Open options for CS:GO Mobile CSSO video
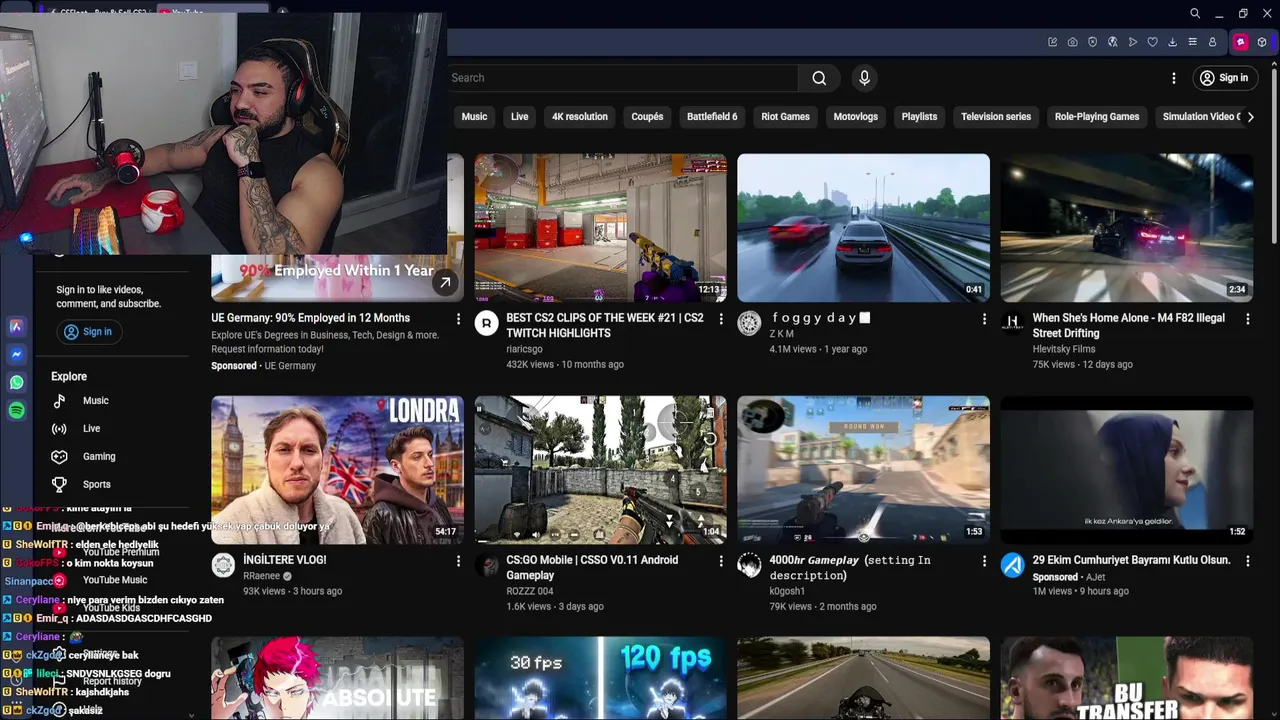This screenshot has width=1280, height=720. click(721, 561)
